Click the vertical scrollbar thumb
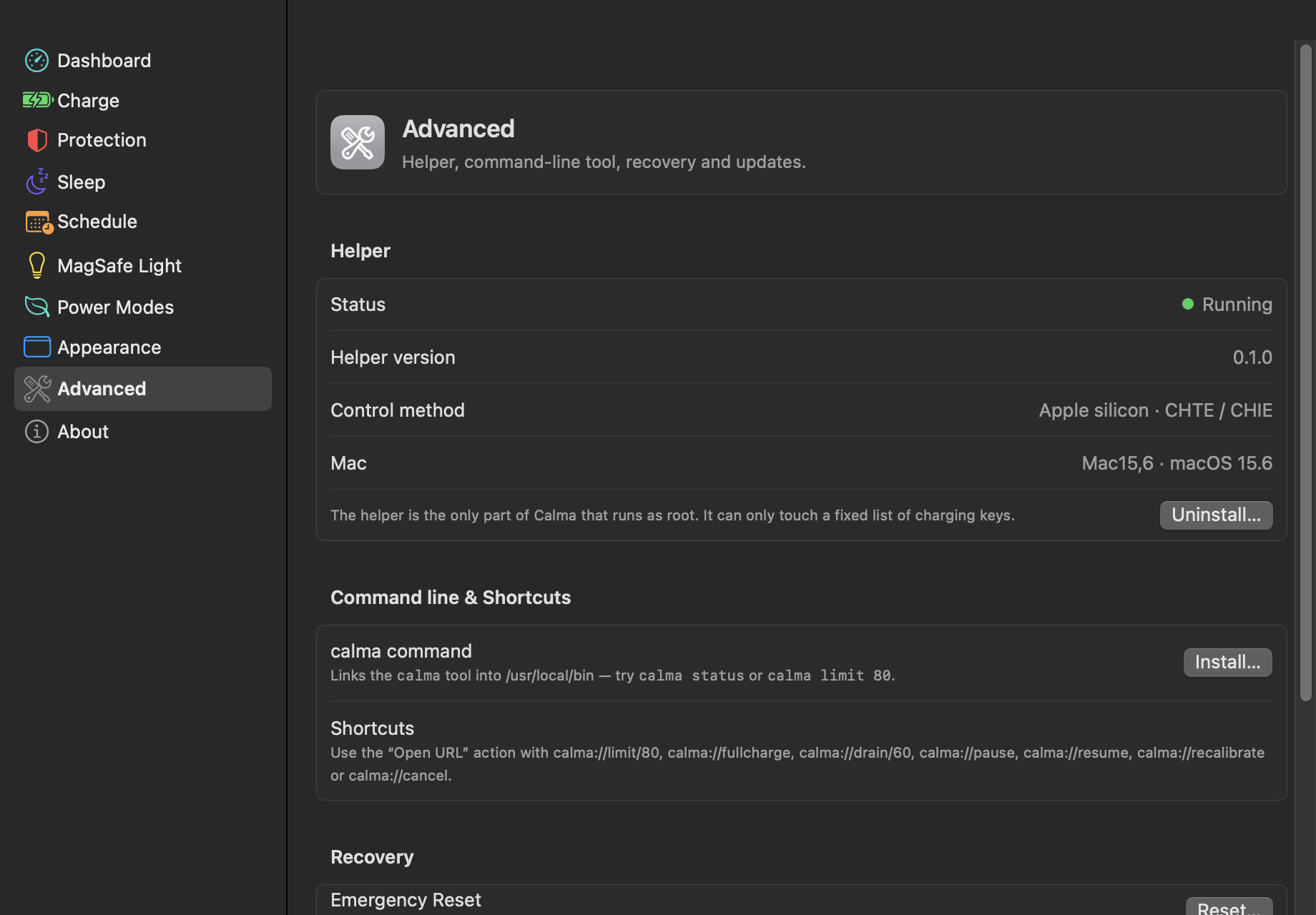The height and width of the screenshot is (915, 1316). pos(1306,372)
